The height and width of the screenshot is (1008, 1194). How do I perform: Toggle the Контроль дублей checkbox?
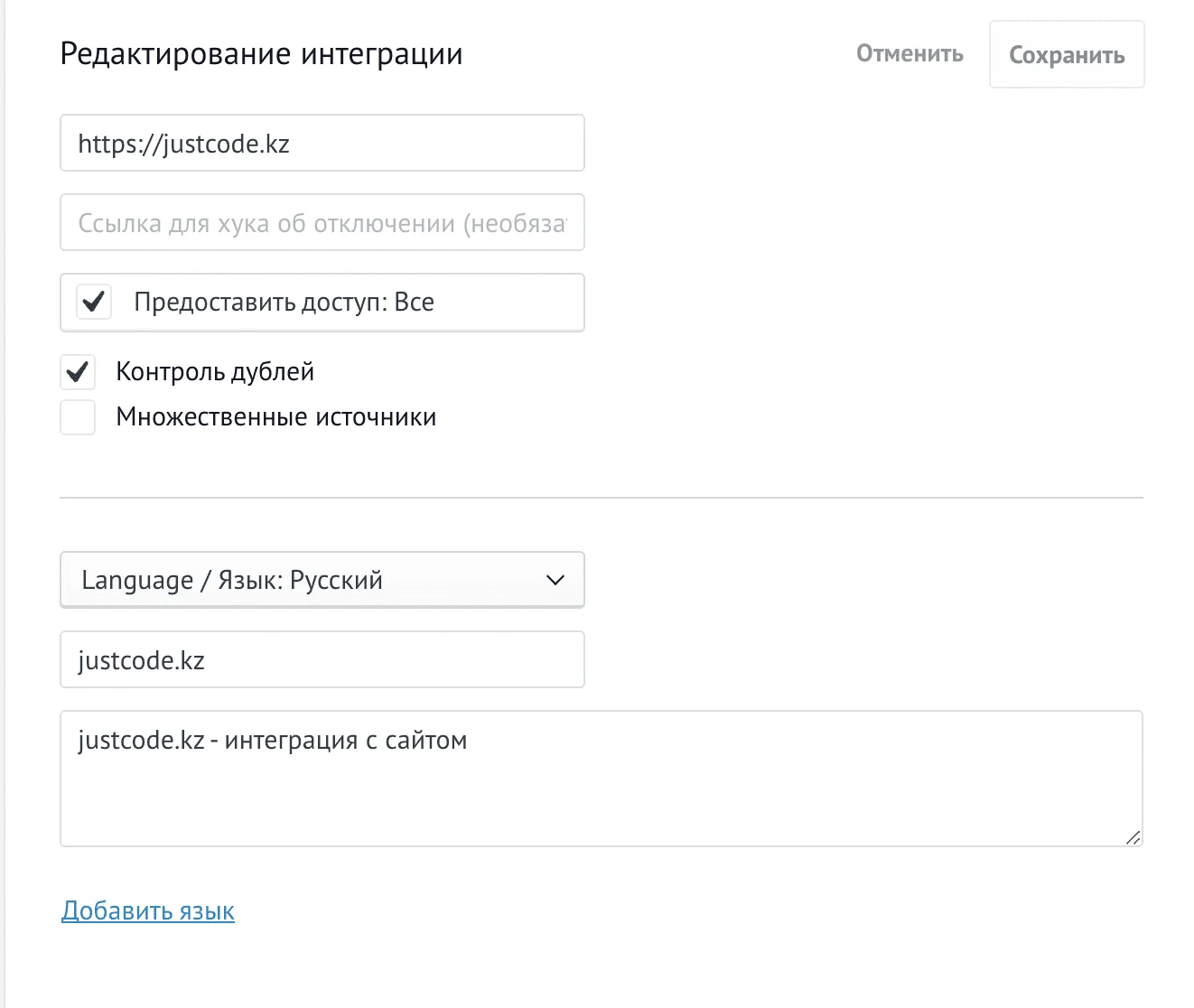point(78,371)
